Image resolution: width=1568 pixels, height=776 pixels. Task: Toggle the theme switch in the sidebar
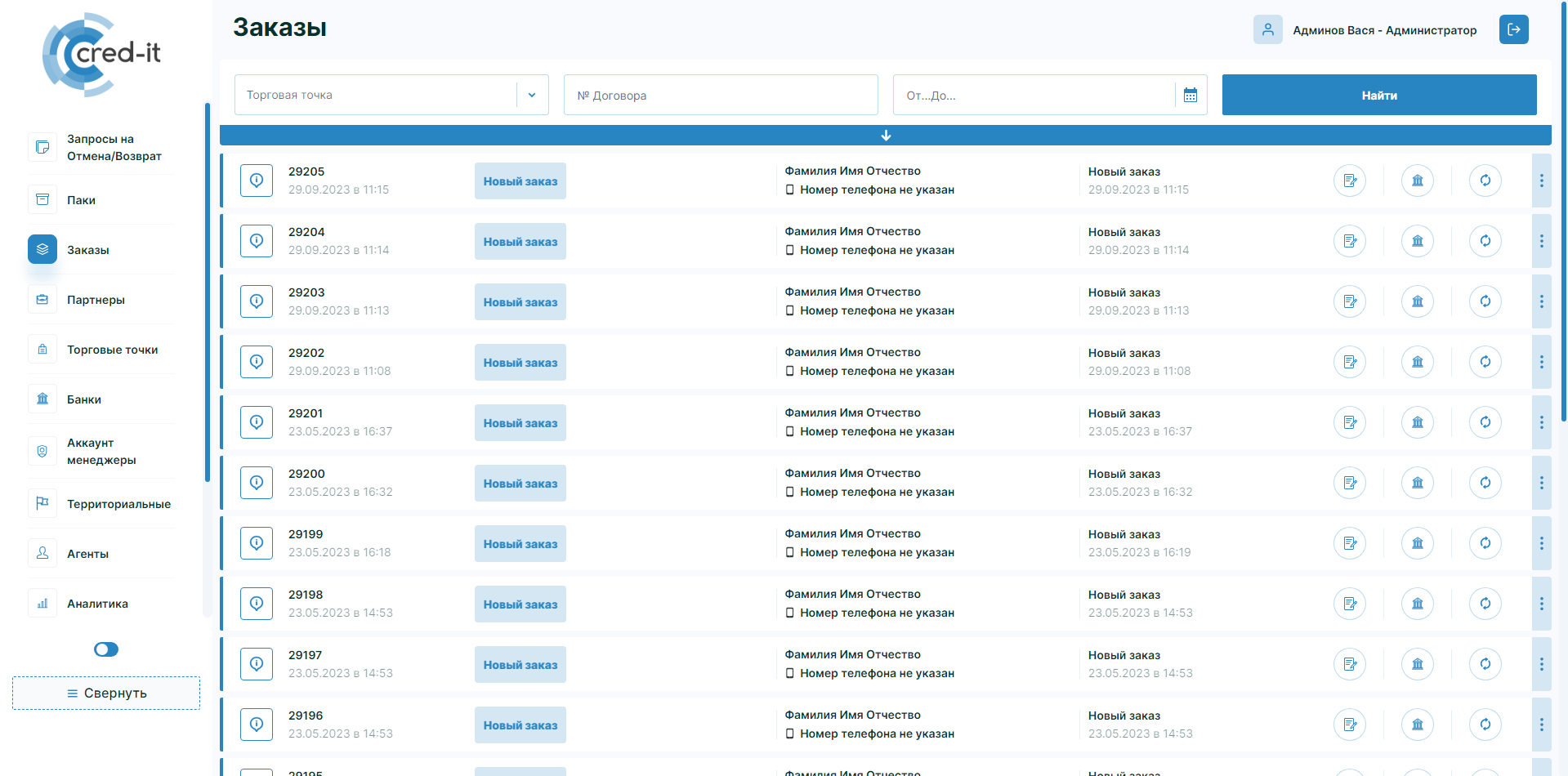point(106,649)
